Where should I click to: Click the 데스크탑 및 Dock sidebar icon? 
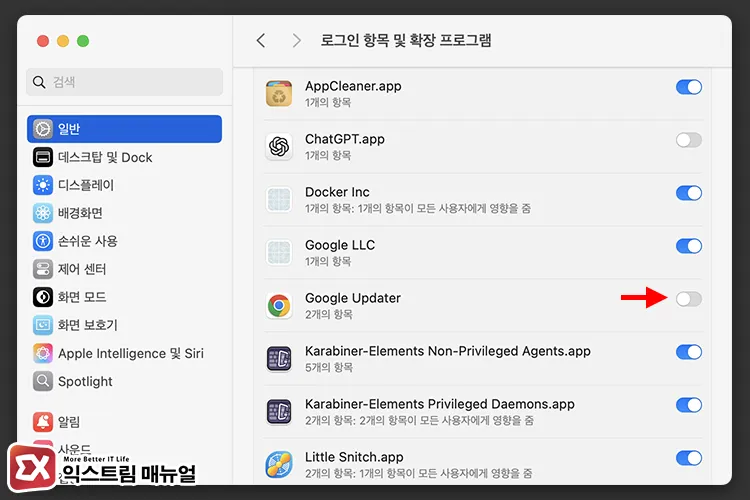point(43,157)
